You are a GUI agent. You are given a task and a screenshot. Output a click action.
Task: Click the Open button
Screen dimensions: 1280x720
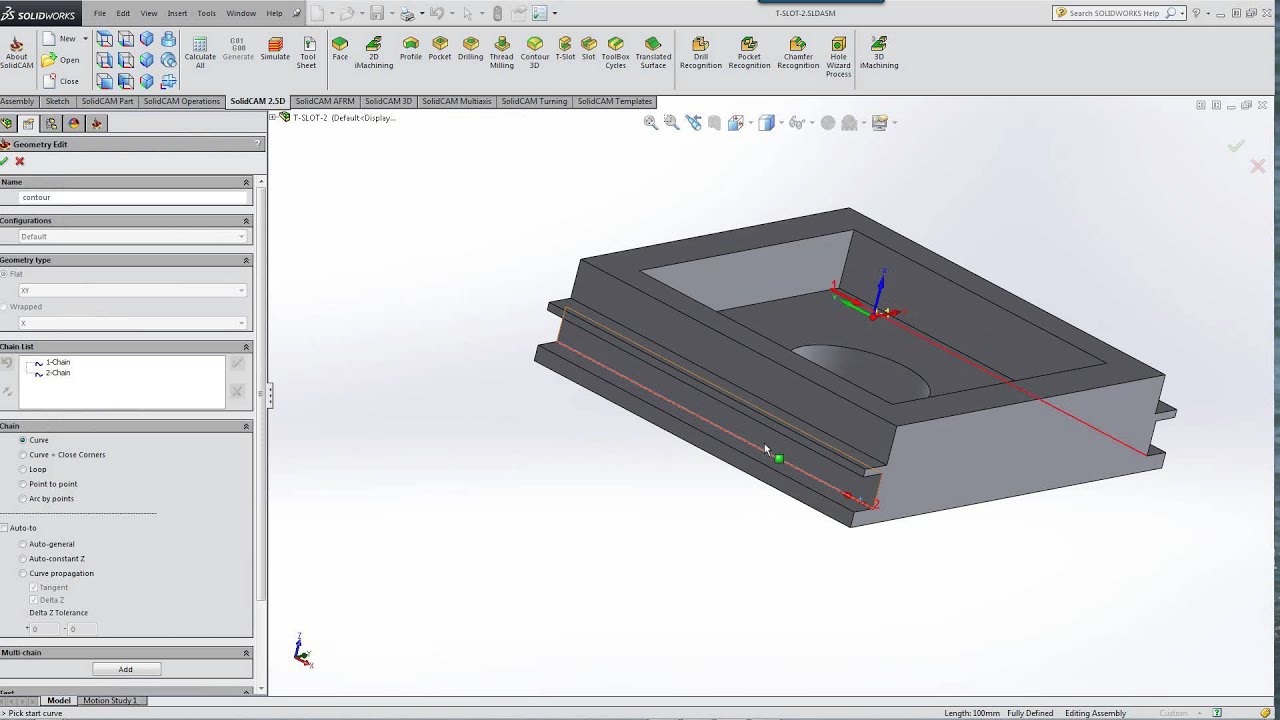click(61, 60)
